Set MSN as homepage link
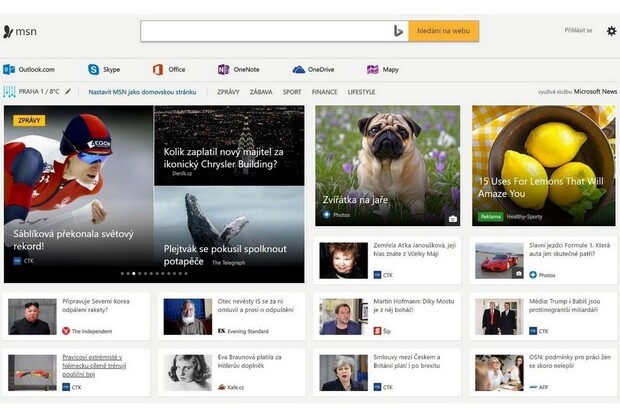Screen dimensions: 620x413 tap(142, 92)
